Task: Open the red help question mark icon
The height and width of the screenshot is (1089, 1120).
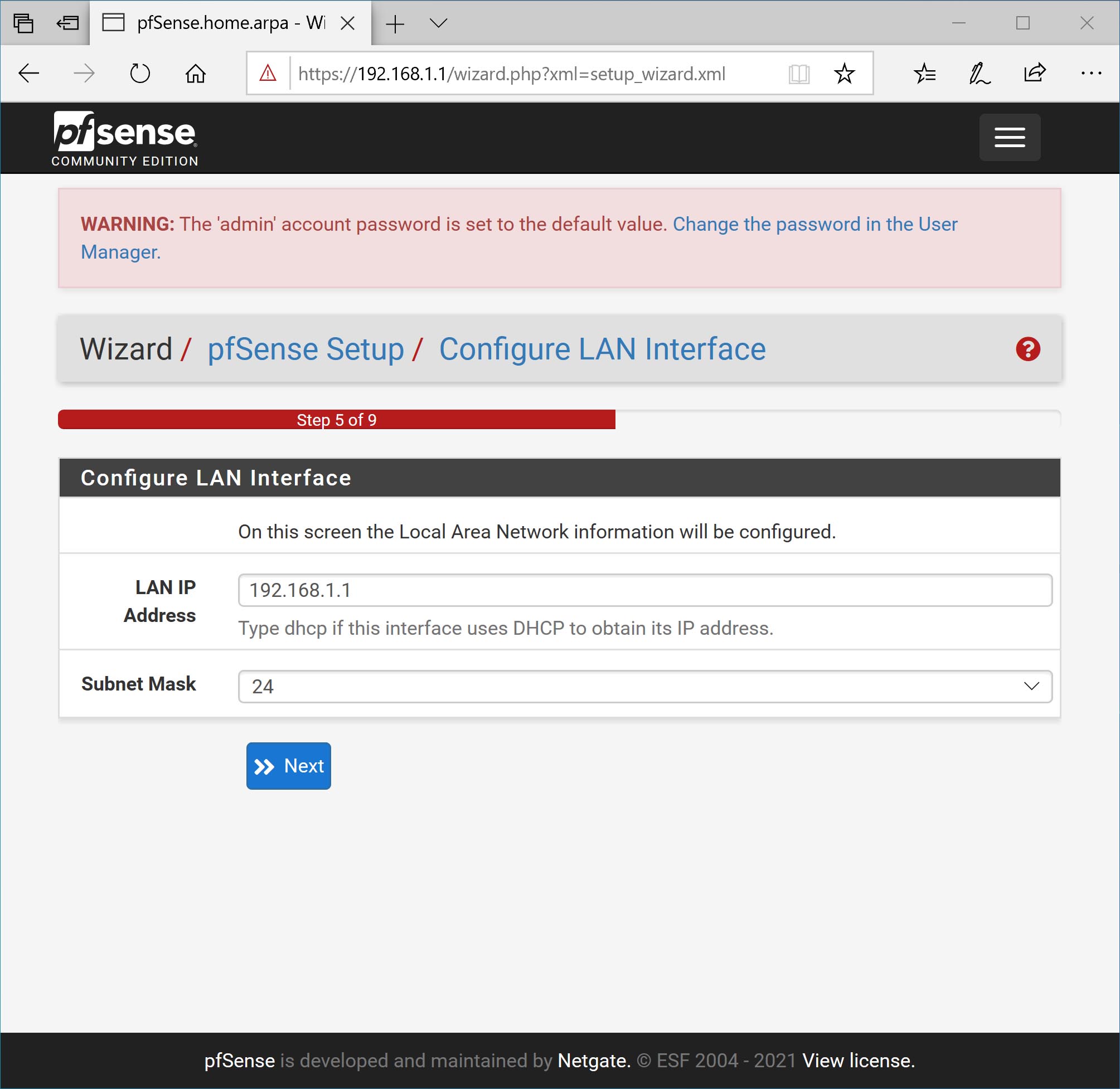Action: point(1027,349)
